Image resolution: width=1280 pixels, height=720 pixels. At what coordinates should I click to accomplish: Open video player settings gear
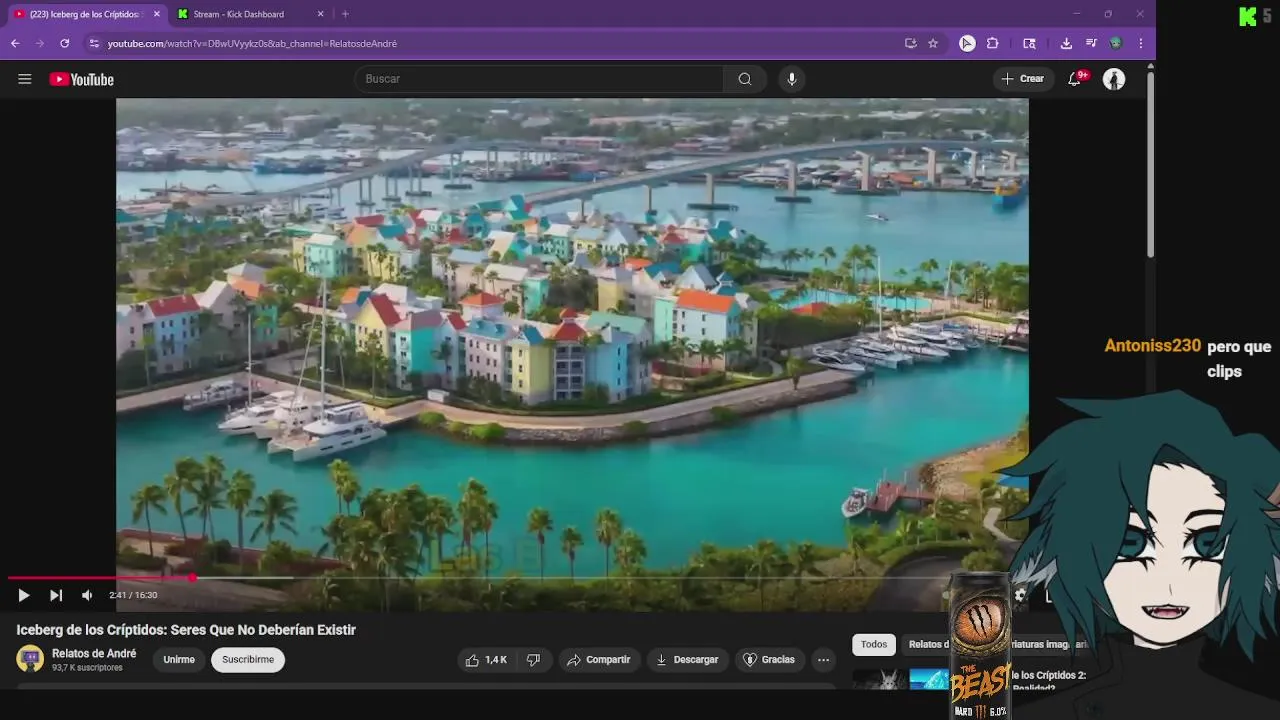(1019, 595)
